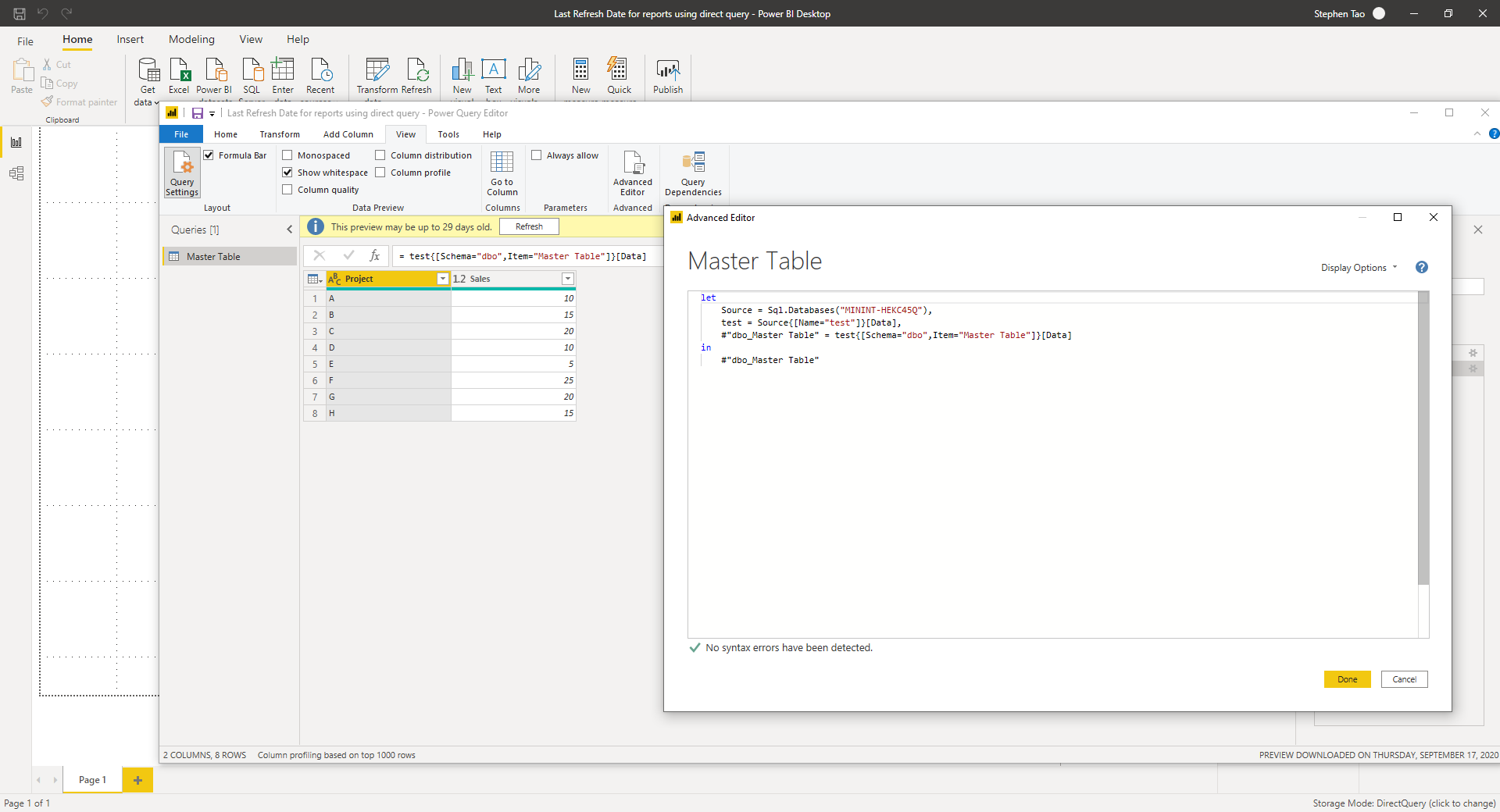Enable Column profile checkbox

coord(380,173)
